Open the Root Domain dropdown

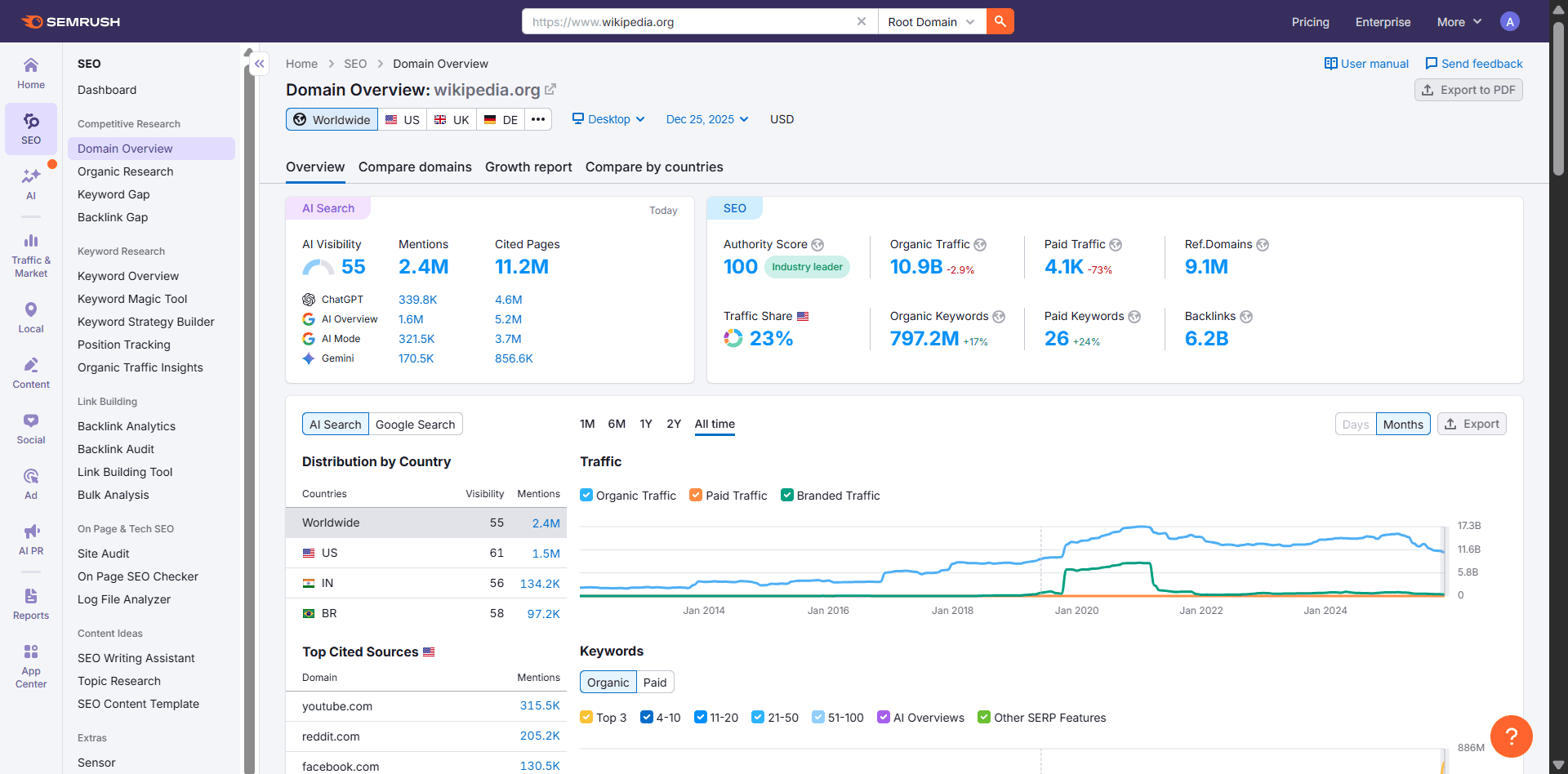(x=930, y=22)
